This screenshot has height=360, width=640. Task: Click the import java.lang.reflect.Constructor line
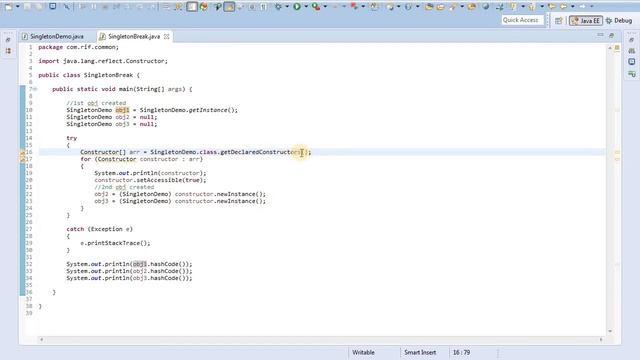[x=103, y=61]
